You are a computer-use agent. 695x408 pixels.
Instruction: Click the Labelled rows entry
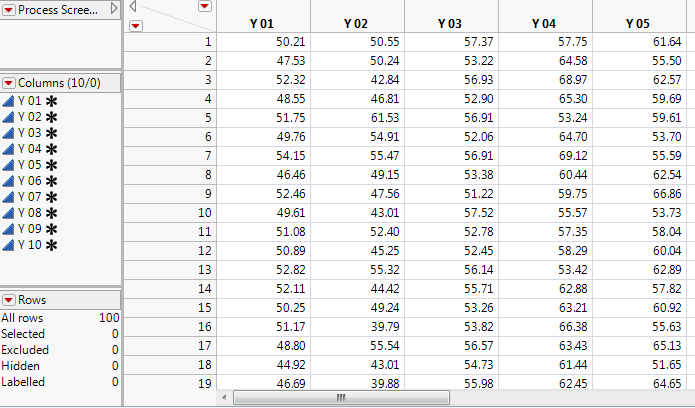[x=60, y=382]
